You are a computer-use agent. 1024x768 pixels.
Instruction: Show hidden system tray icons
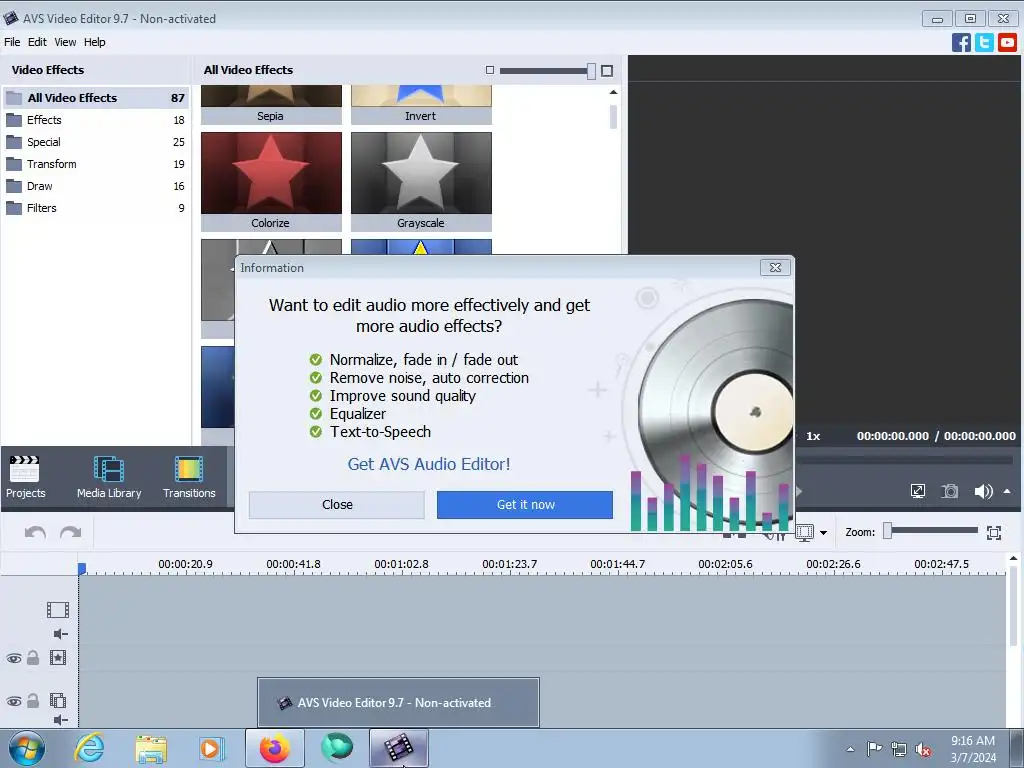[x=850, y=749]
